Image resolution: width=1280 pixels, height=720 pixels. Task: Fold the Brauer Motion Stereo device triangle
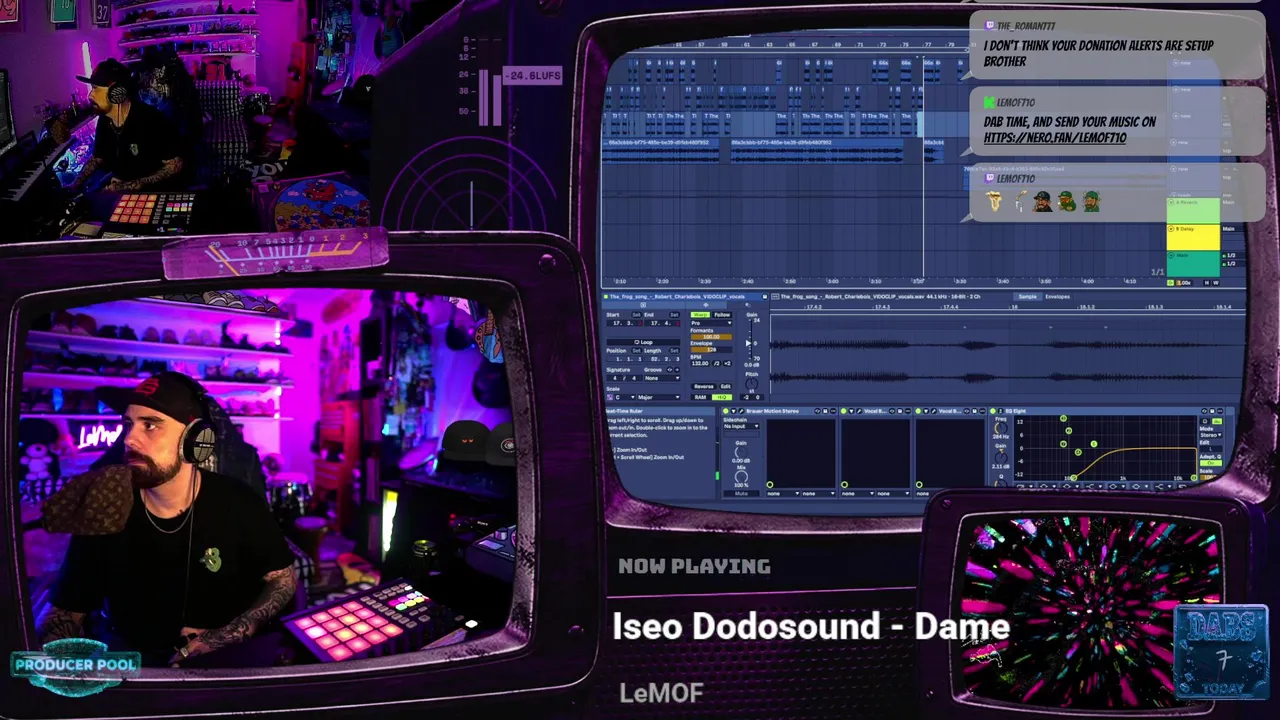pos(733,411)
